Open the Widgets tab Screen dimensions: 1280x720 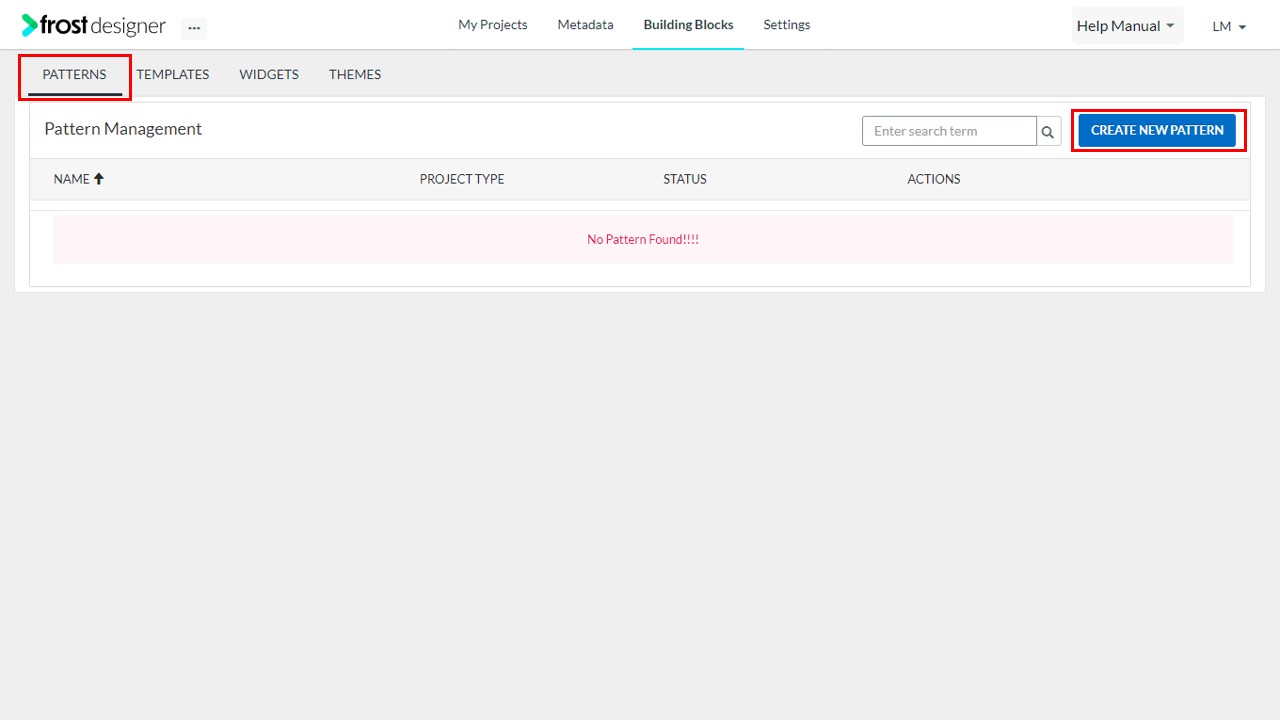pos(269,75)
